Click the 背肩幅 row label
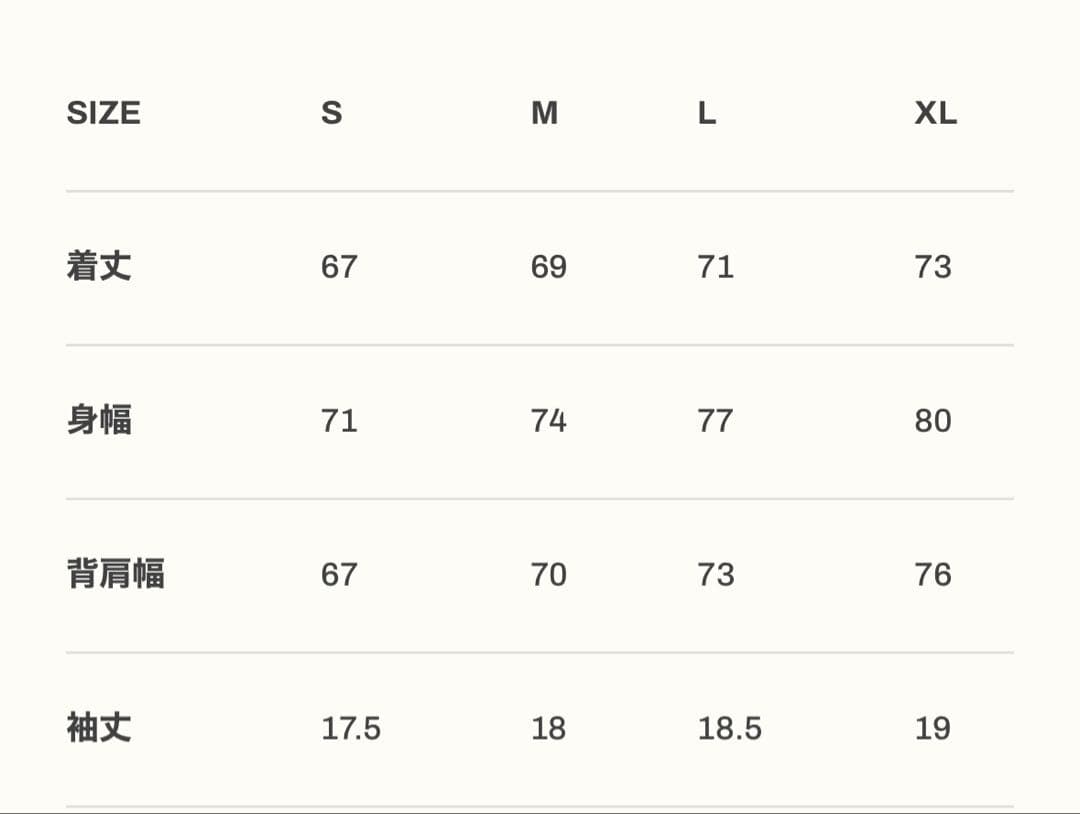 pos(115,575)
